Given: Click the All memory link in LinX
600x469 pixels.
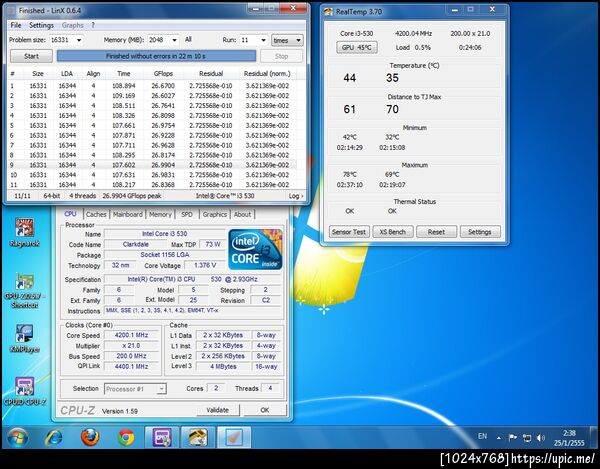Looking at the screenshot, I should [188, 39].
